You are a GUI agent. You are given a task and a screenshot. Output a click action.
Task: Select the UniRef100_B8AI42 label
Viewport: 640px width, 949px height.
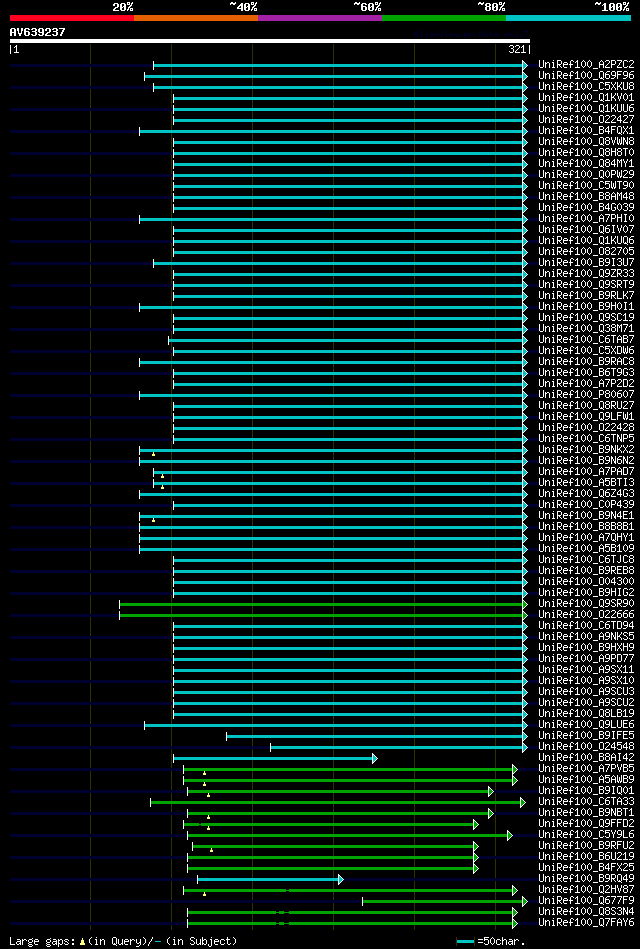pos(586,758)
